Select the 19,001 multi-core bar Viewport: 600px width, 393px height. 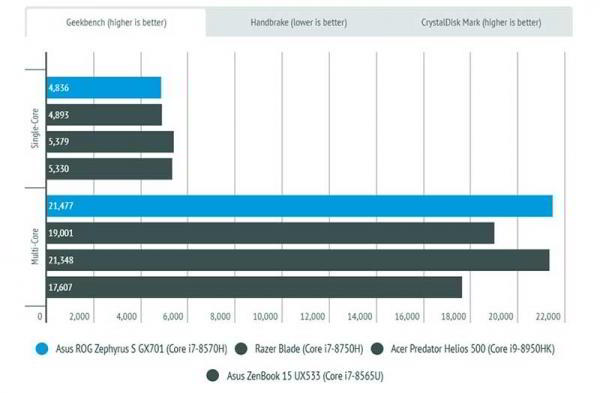(x=271, y=233)
